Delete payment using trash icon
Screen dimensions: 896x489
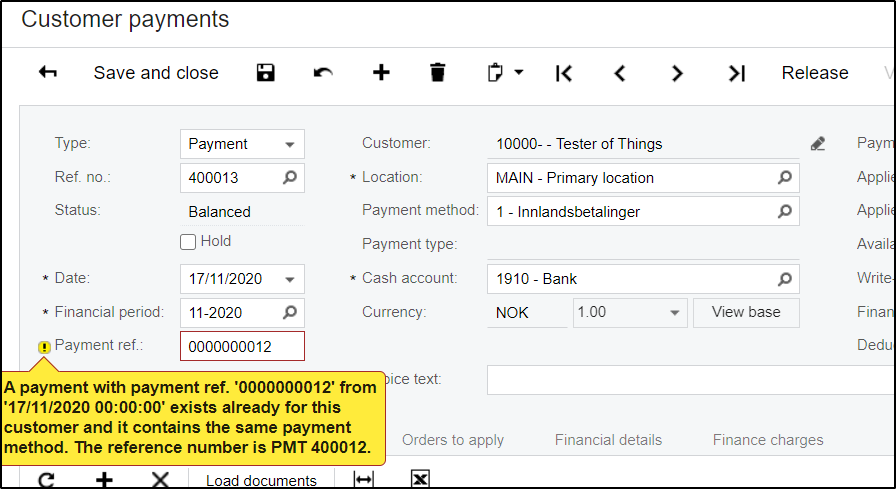(437, 73)
